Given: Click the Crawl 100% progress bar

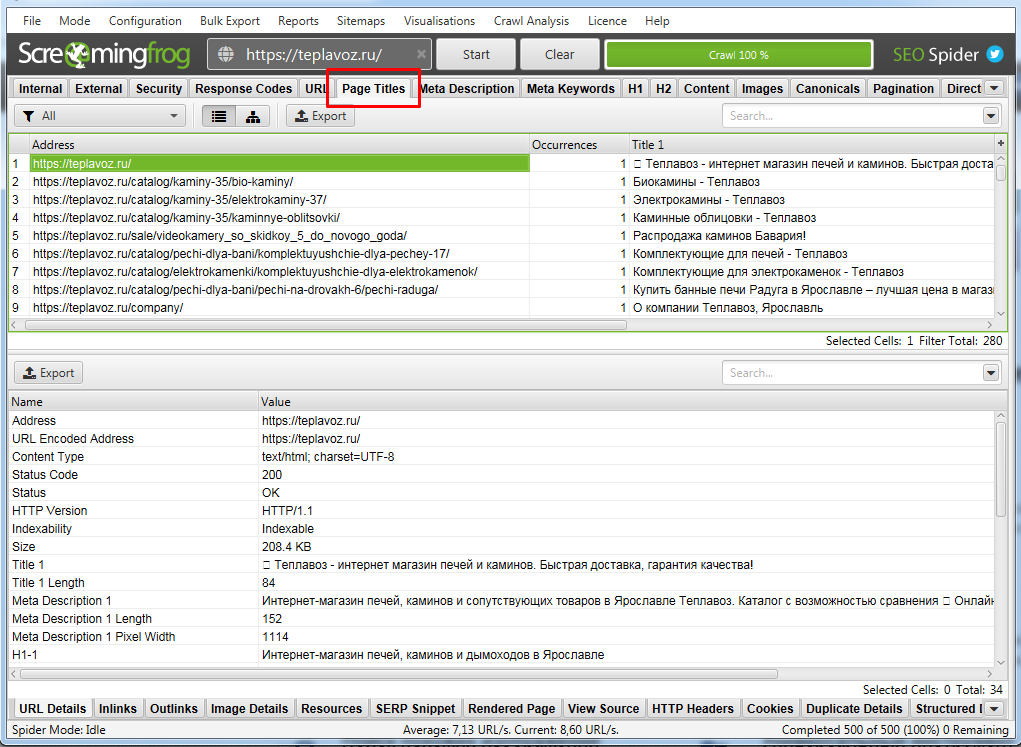Looking at the screenshot, I should (x=738, y=55).
